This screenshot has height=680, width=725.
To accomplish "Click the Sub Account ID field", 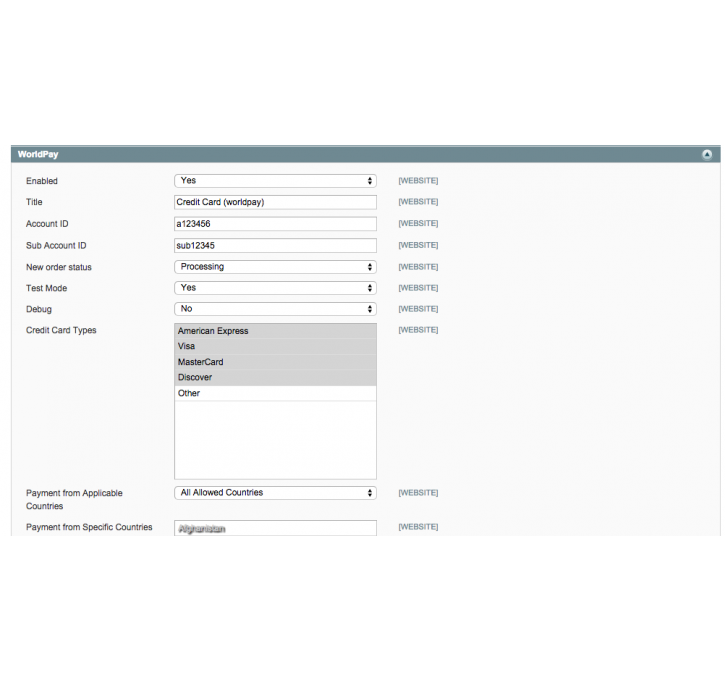I will [276, 245].
